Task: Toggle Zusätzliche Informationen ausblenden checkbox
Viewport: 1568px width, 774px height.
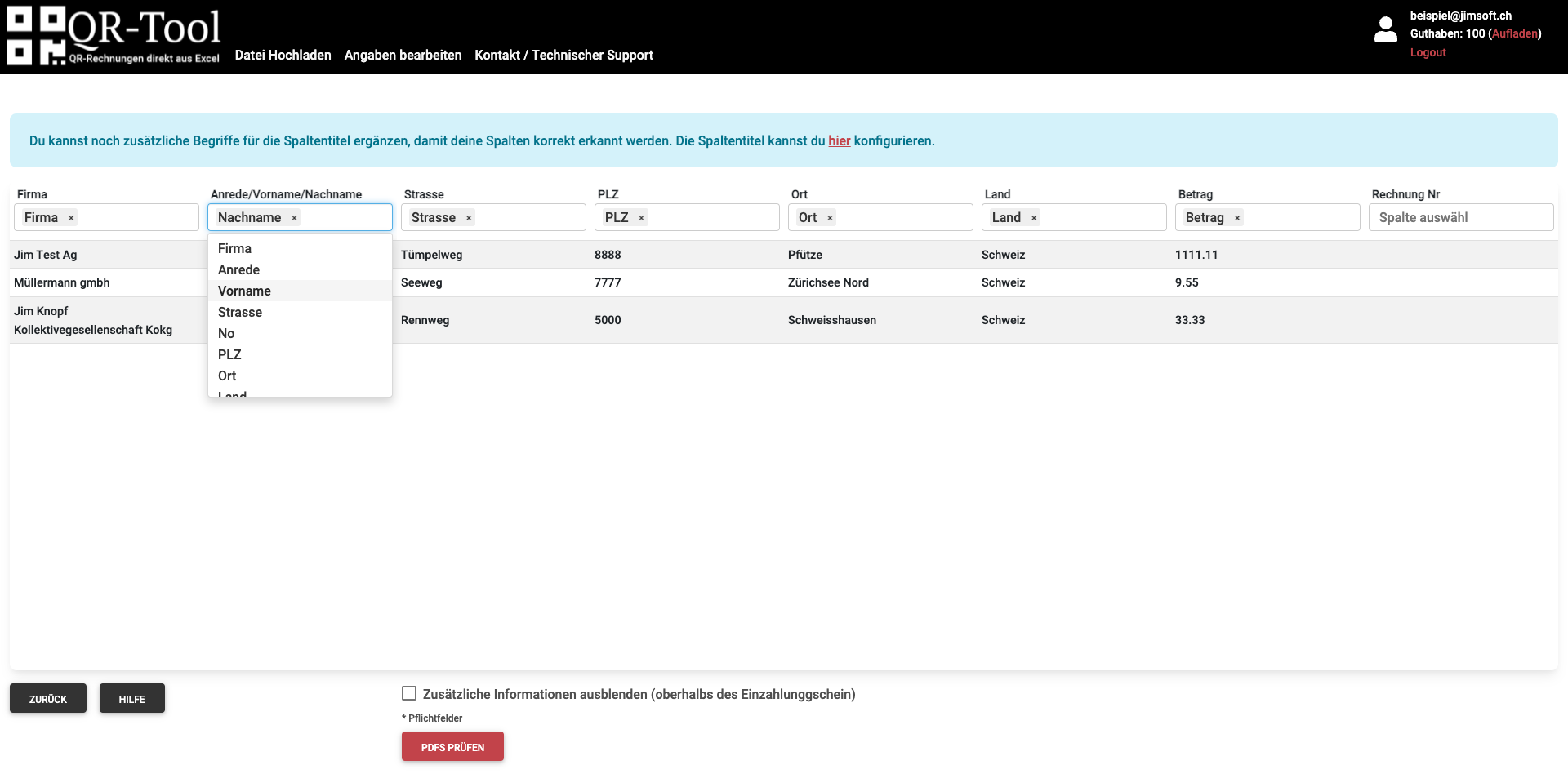Action: 409,693
